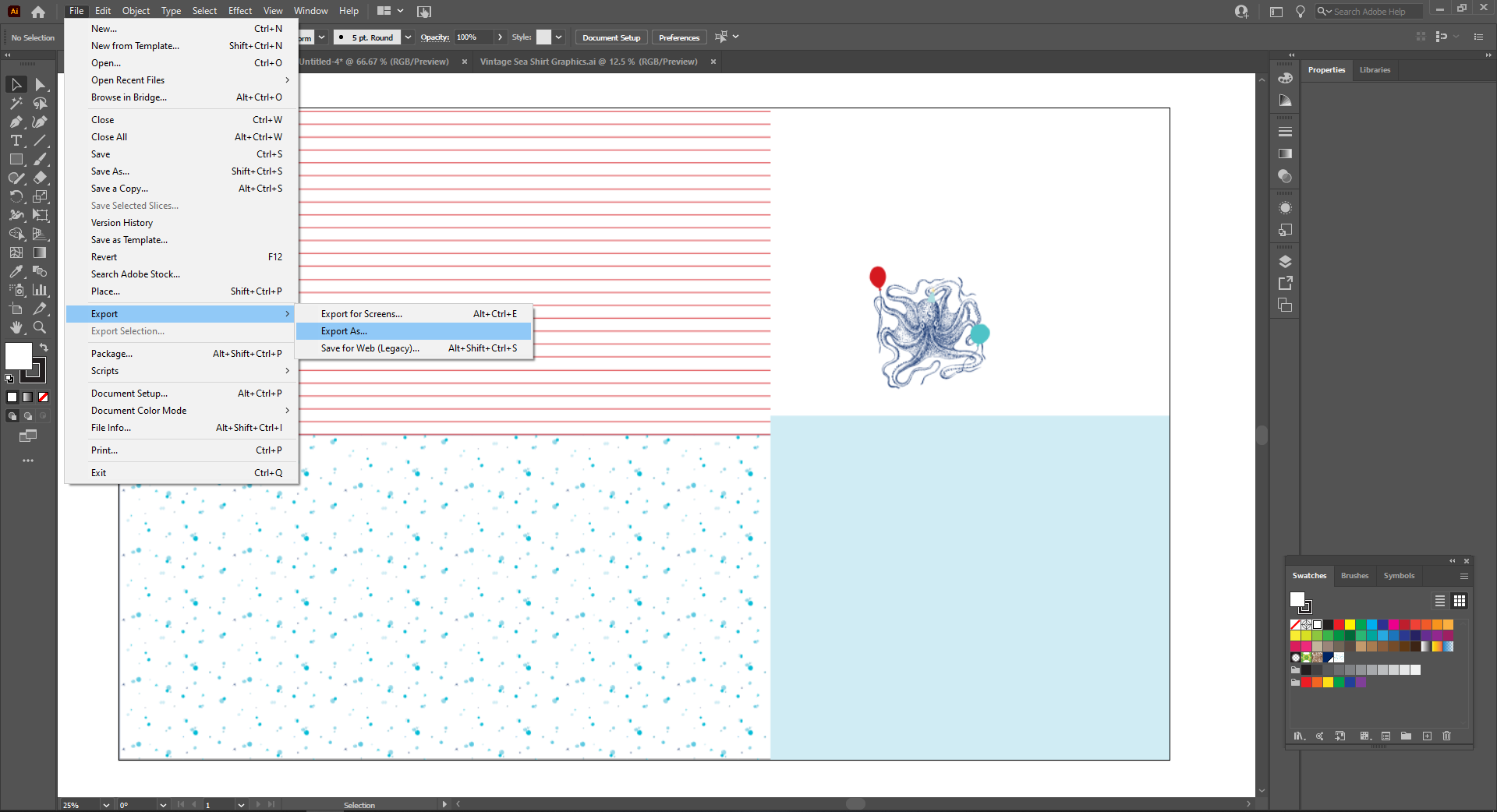Expand the Opacity value arrow
The height and width of the screenshot is (812, 1497).
tap(500, 37)
